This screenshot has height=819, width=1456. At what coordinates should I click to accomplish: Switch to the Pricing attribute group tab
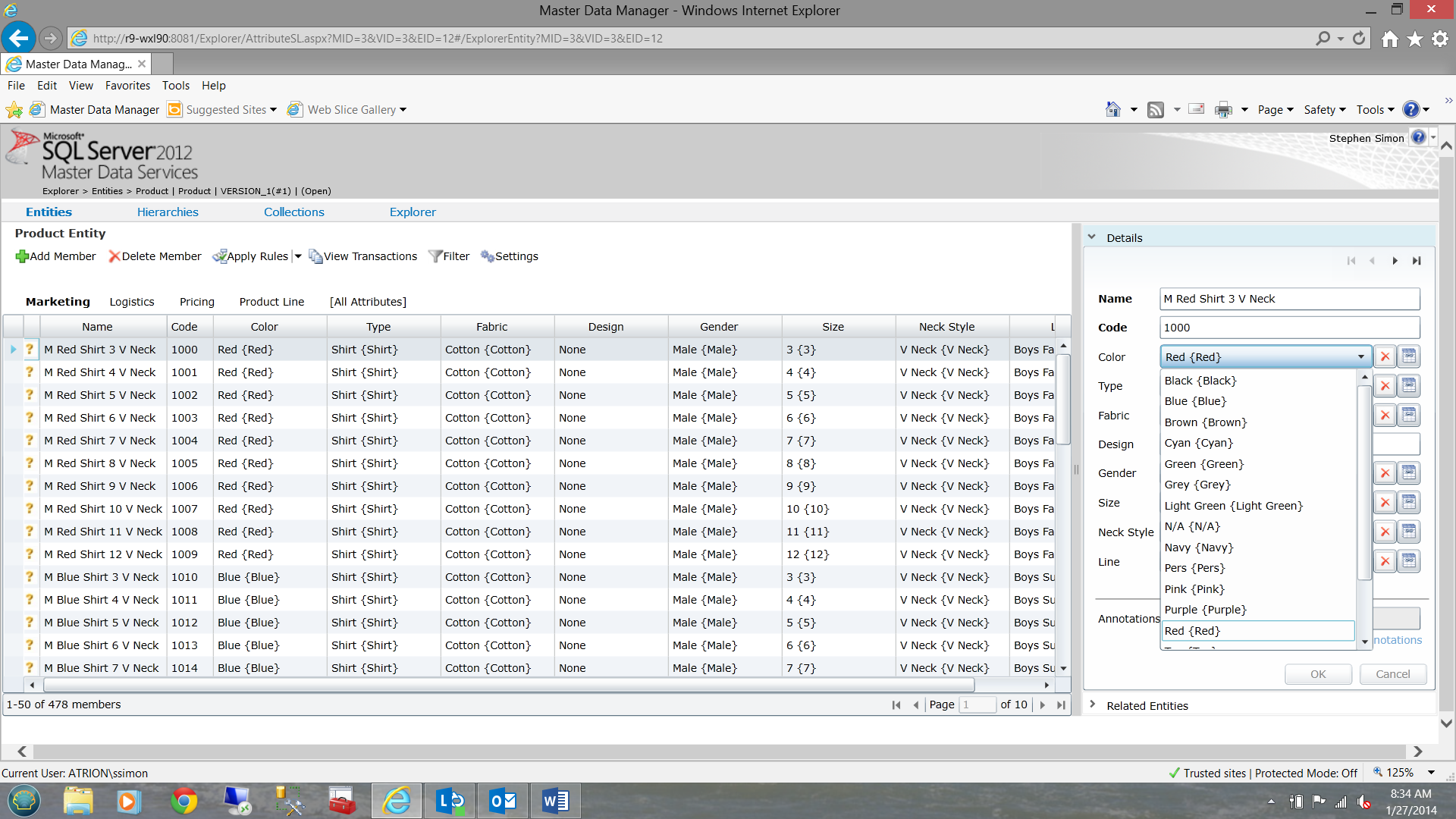[196, 302]
